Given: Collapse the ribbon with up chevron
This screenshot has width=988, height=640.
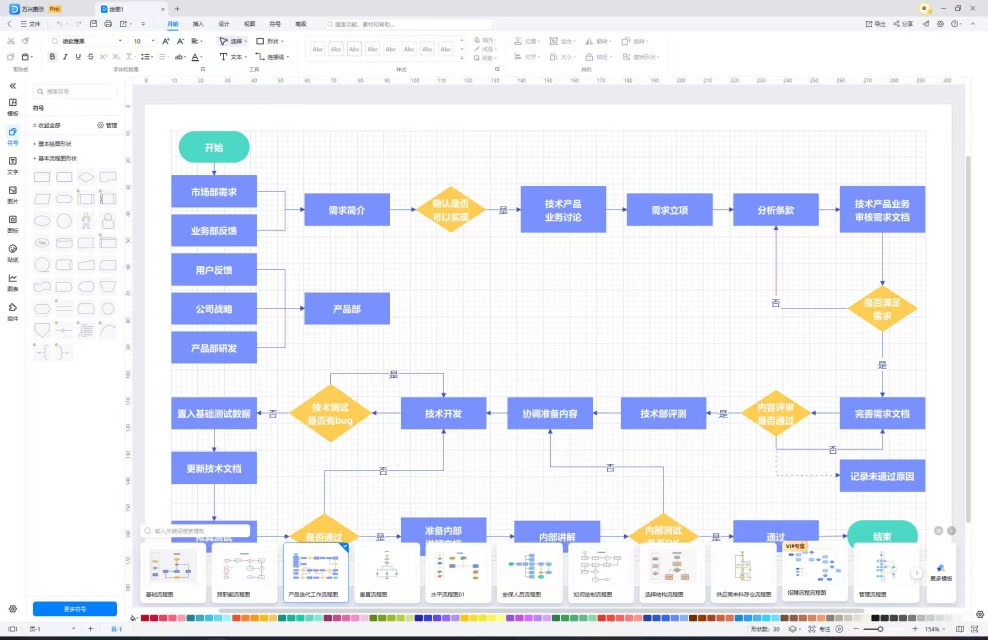Looking at the screenshot, I should click(x=974, y=24).
